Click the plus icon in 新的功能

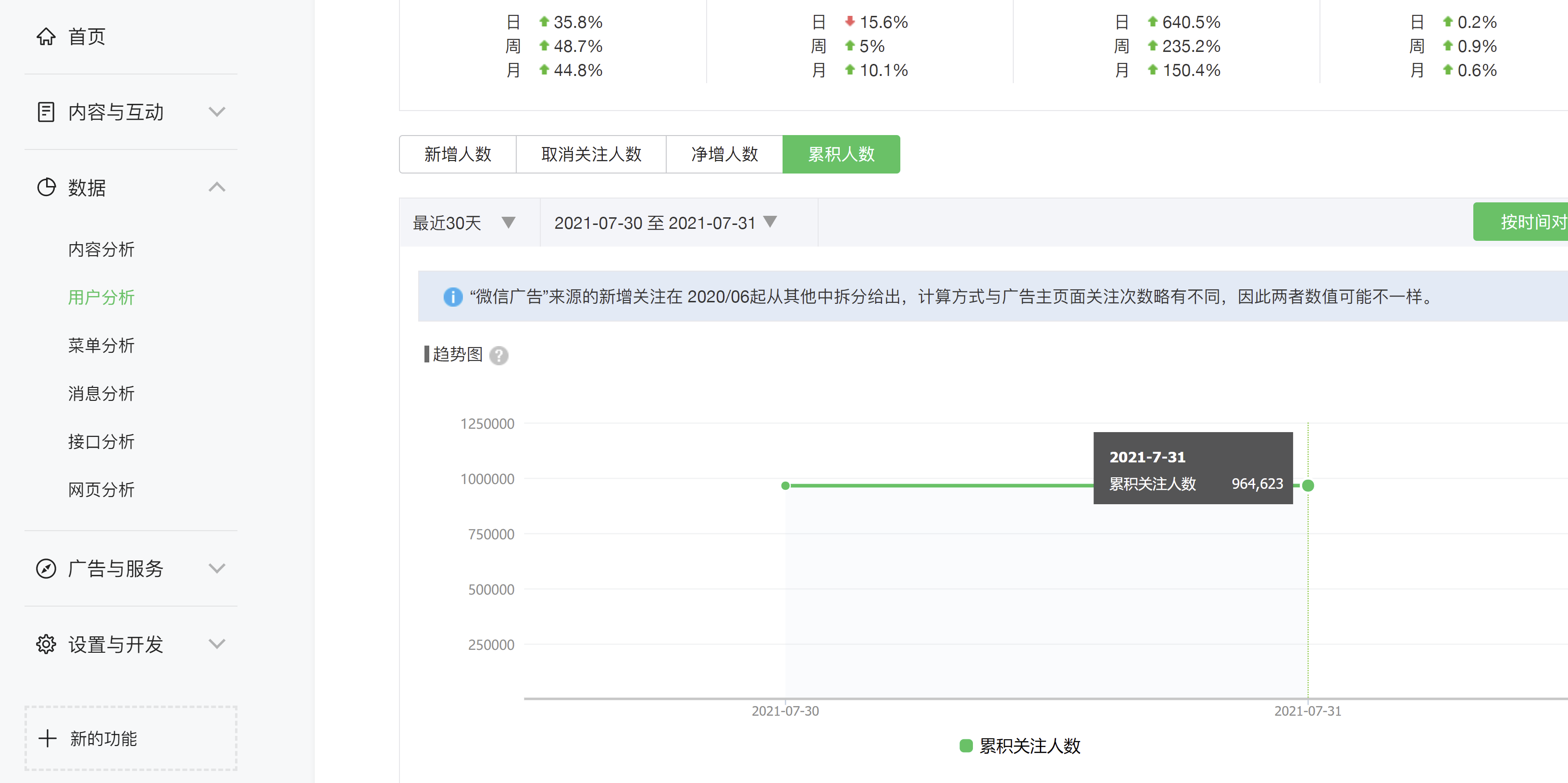point(48,738)
